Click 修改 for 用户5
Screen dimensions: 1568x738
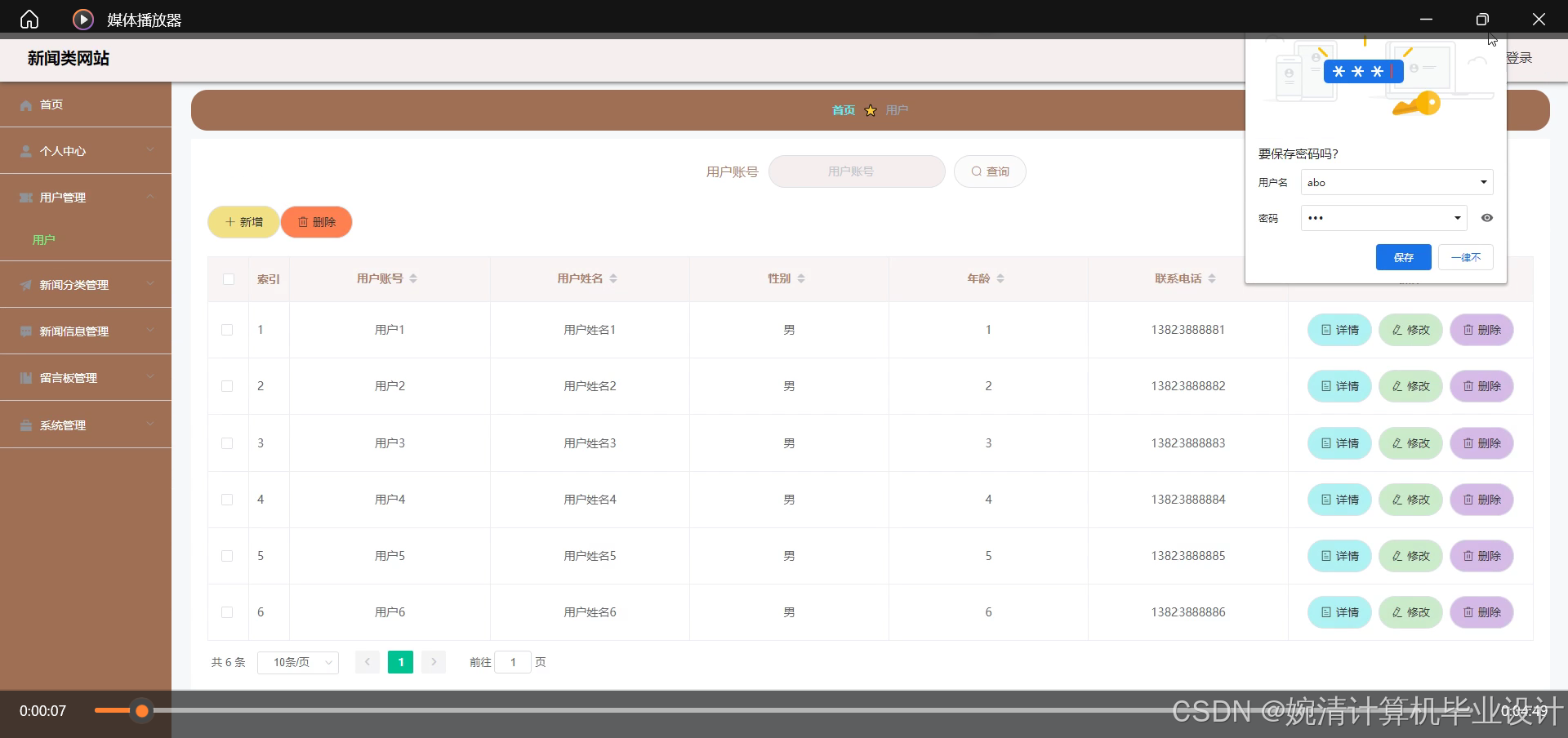[1410, 556]
